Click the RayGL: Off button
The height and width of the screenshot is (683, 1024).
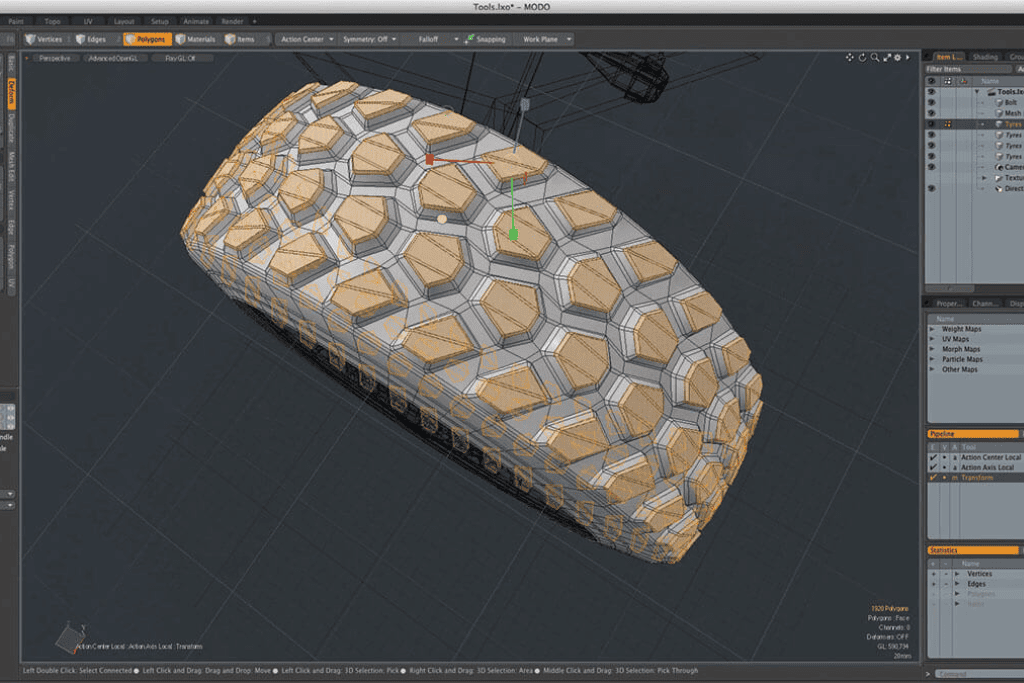pyautogui.click(x=181, y=58)
